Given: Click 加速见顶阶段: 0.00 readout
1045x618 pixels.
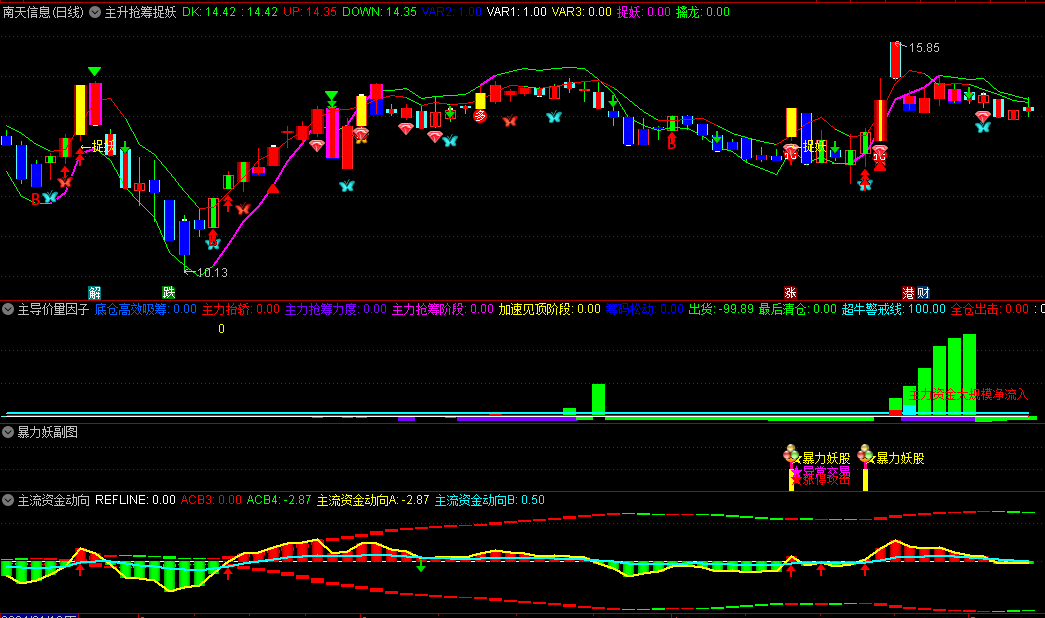Looking at the screenshot, I should pyautogui.click(x=550, y=309).
